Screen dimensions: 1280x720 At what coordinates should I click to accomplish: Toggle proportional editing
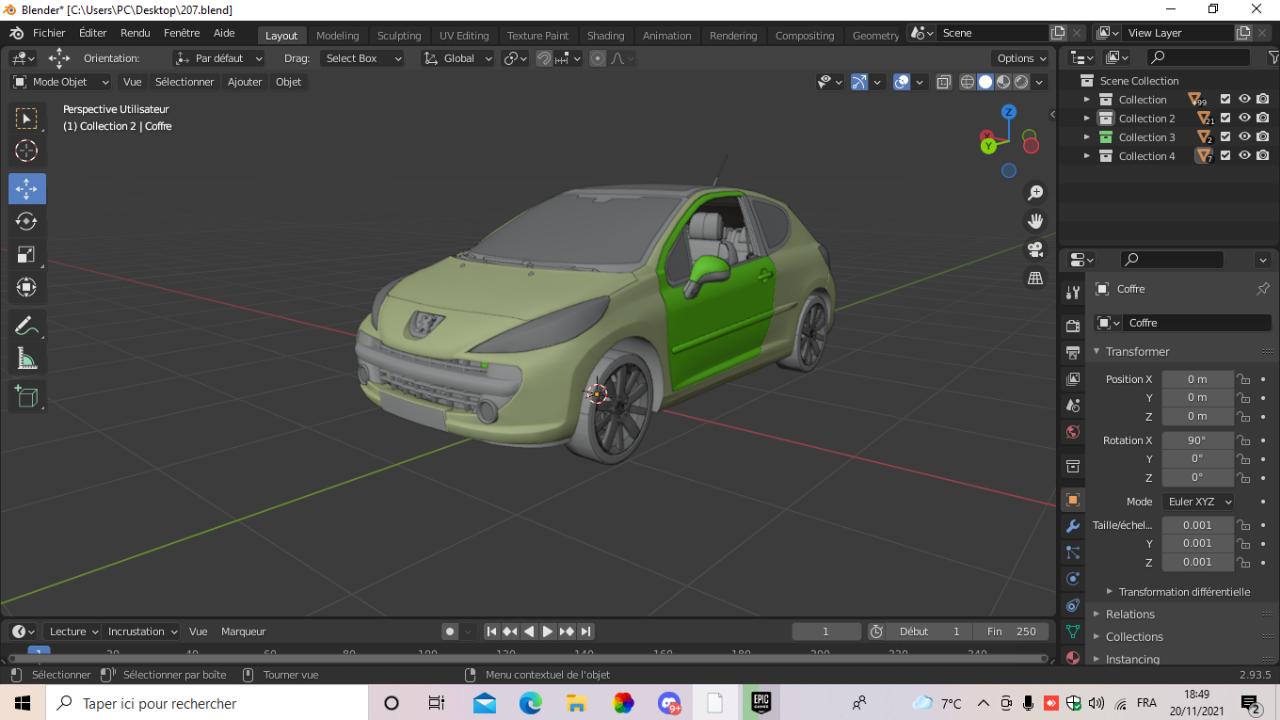coord(598,58)
